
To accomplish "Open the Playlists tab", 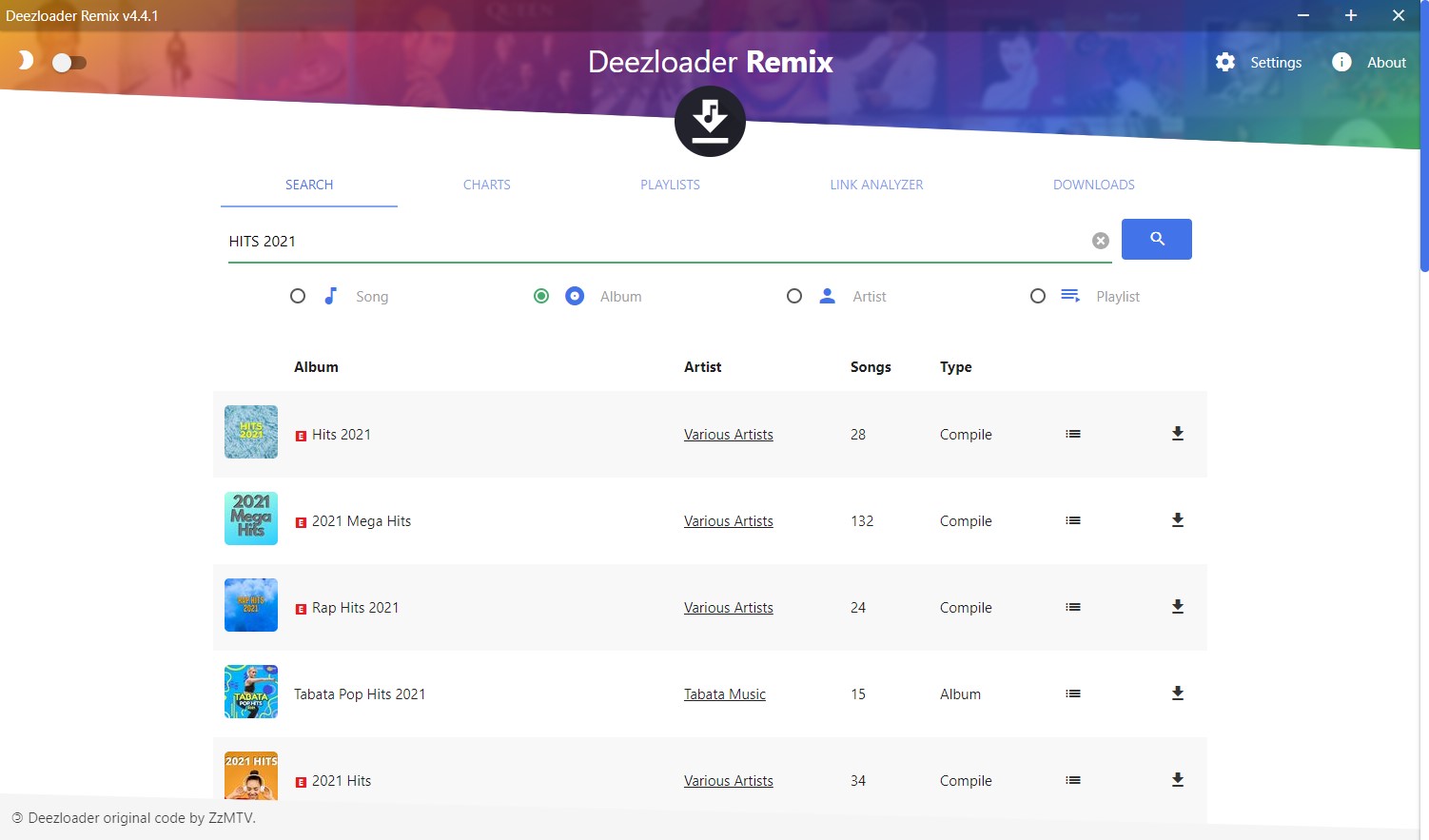I will coord(670,185).
